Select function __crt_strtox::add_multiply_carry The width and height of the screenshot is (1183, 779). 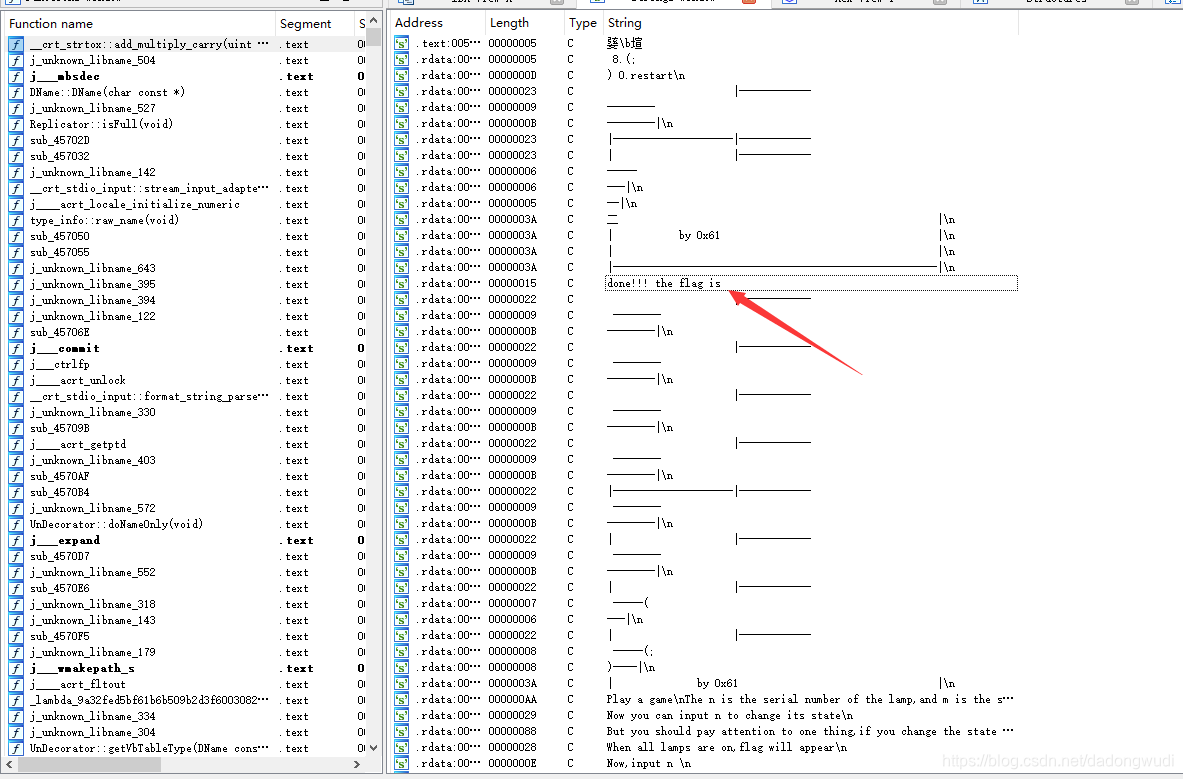coord(149,44)
